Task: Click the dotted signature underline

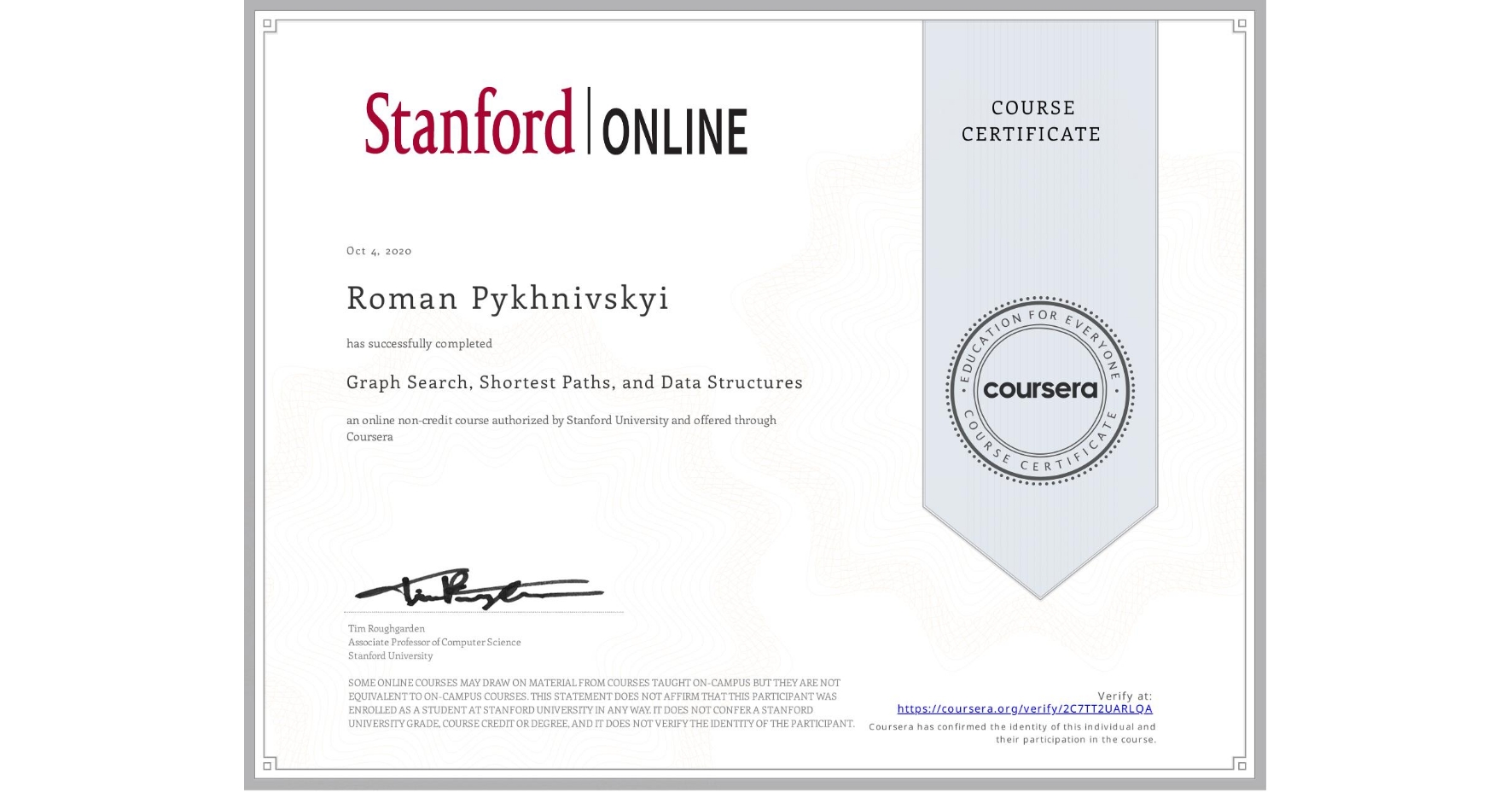Action: click(483, 612)
